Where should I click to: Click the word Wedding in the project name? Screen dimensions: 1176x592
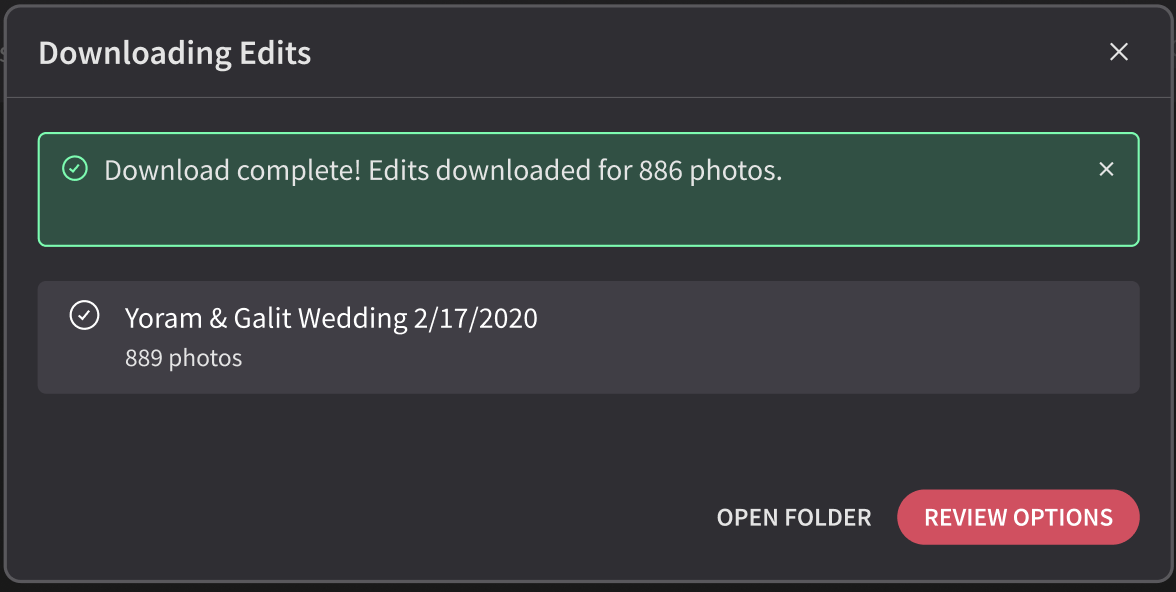tap(352, 319)
